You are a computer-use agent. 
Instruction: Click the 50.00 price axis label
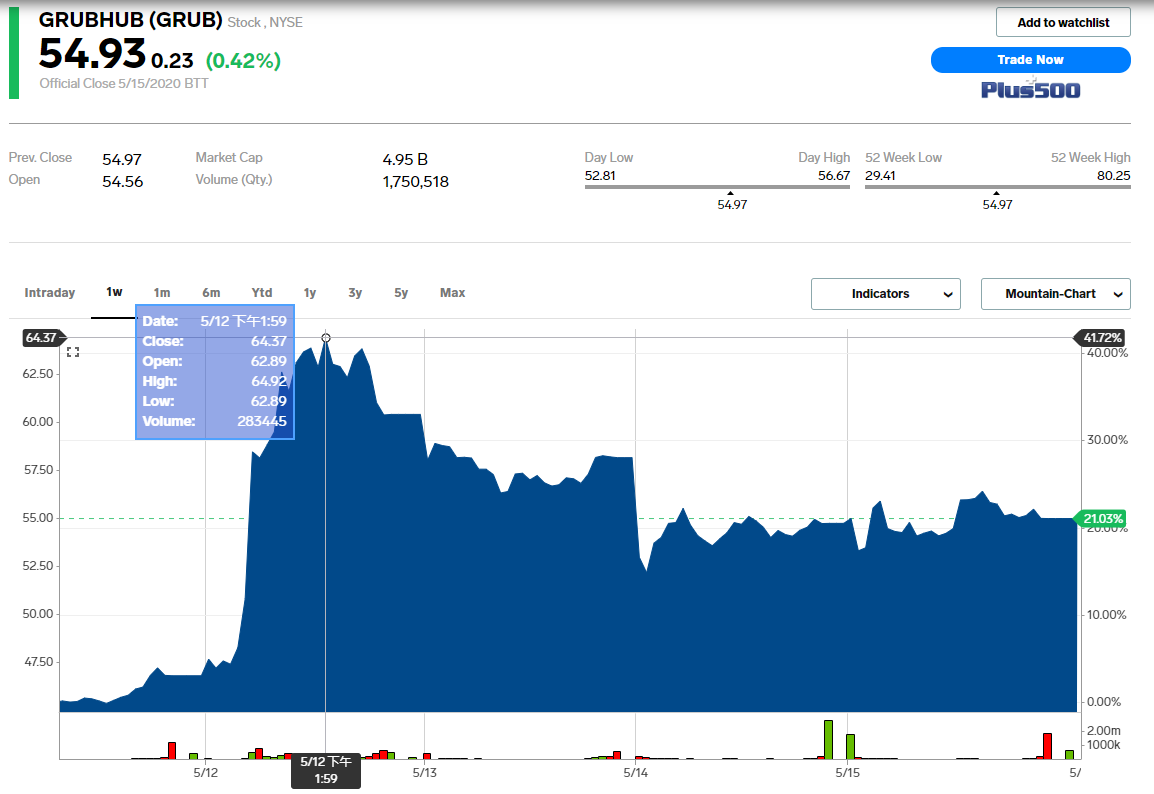pos(38,614)
